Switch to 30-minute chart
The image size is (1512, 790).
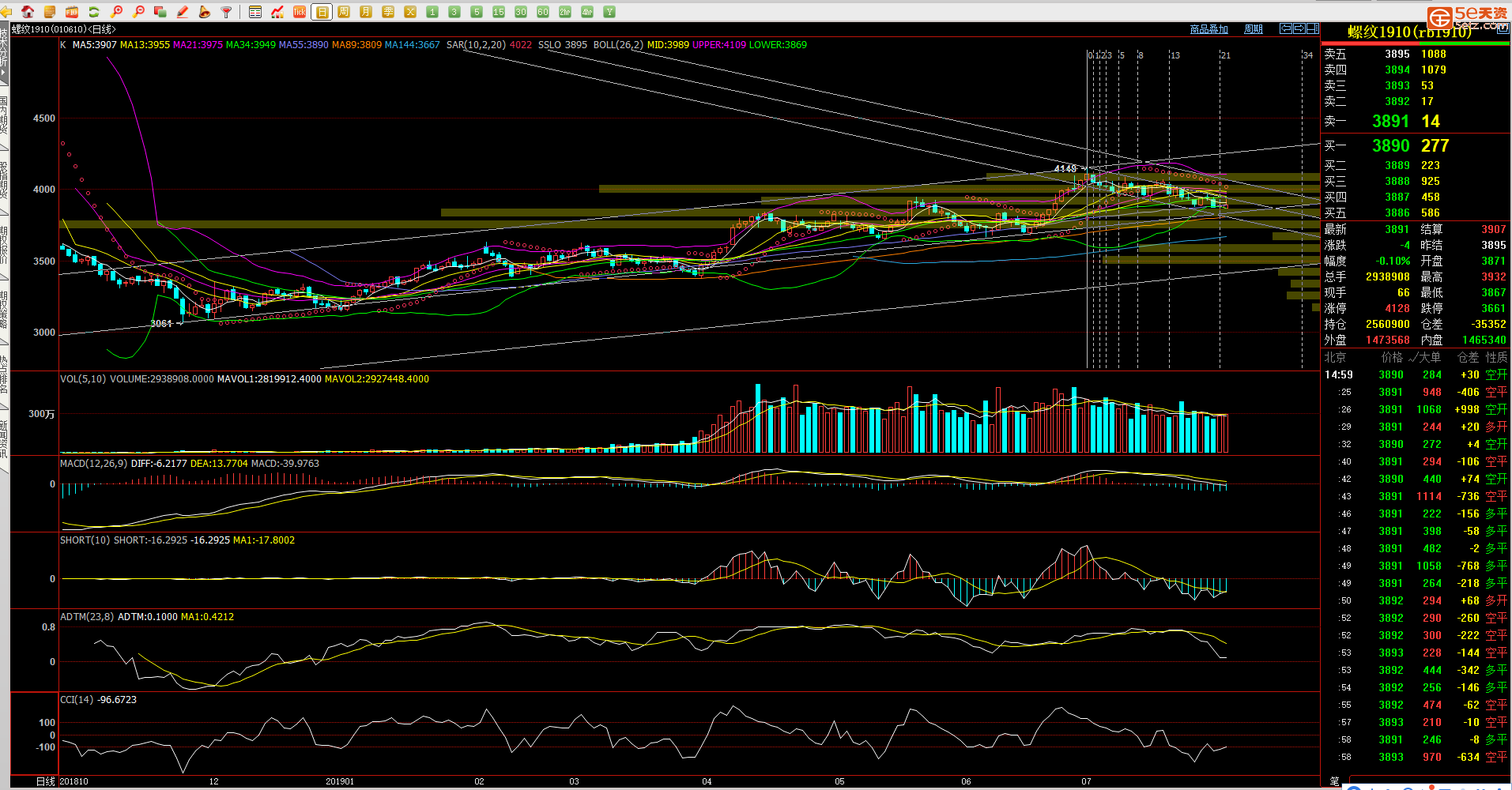pyautogui.click(x=521, y=12)
